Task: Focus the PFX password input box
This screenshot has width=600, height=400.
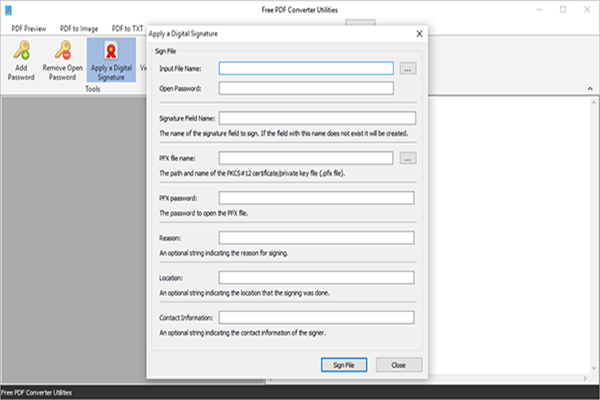Action: pyautogui.click(x=317, y=198)
